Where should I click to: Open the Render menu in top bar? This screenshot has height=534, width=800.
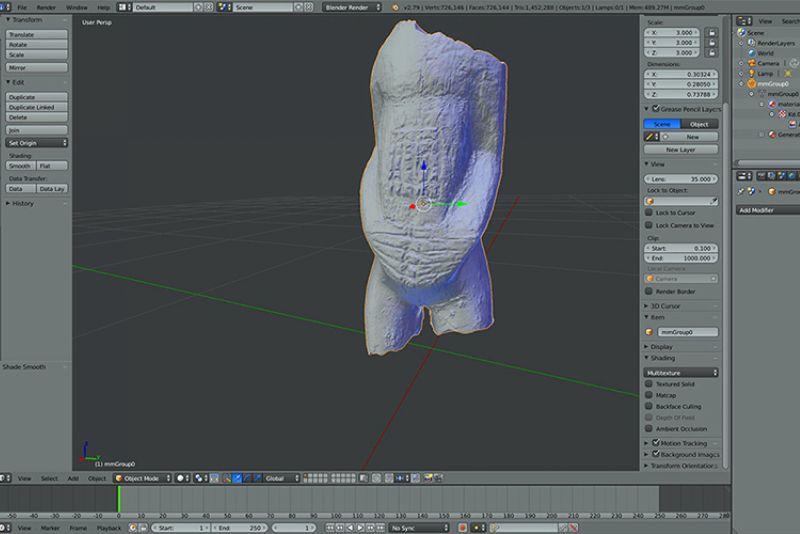click(x=46, y=8)
